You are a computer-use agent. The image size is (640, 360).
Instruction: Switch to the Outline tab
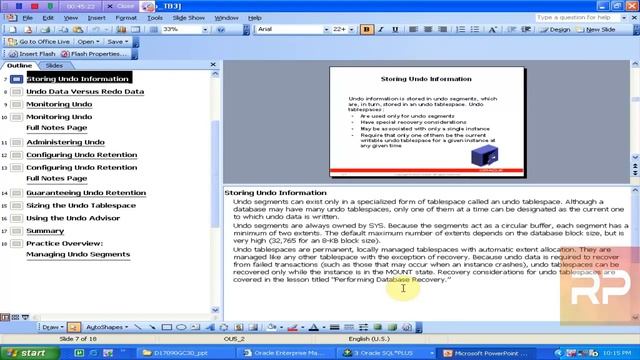[x=19, y=66]
